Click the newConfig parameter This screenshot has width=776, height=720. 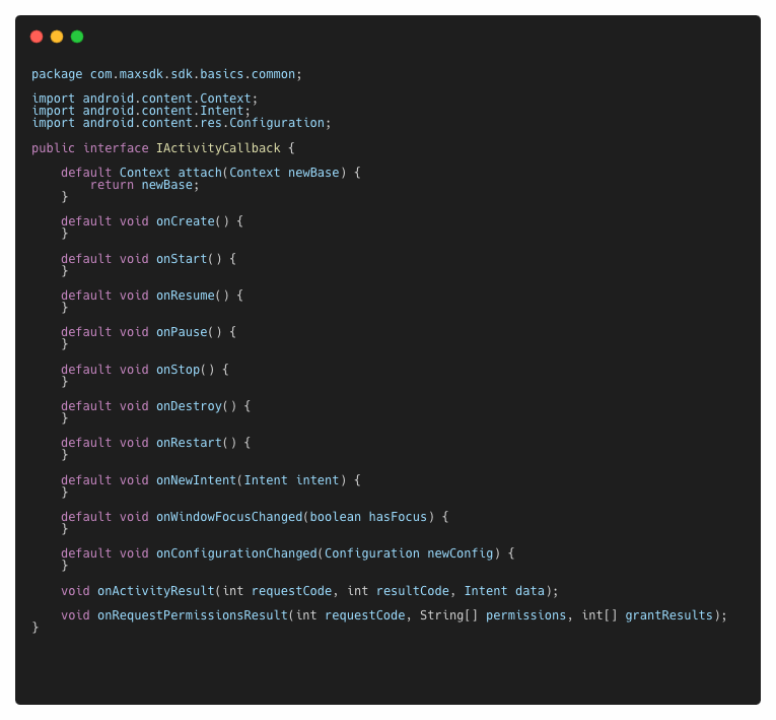460,554
